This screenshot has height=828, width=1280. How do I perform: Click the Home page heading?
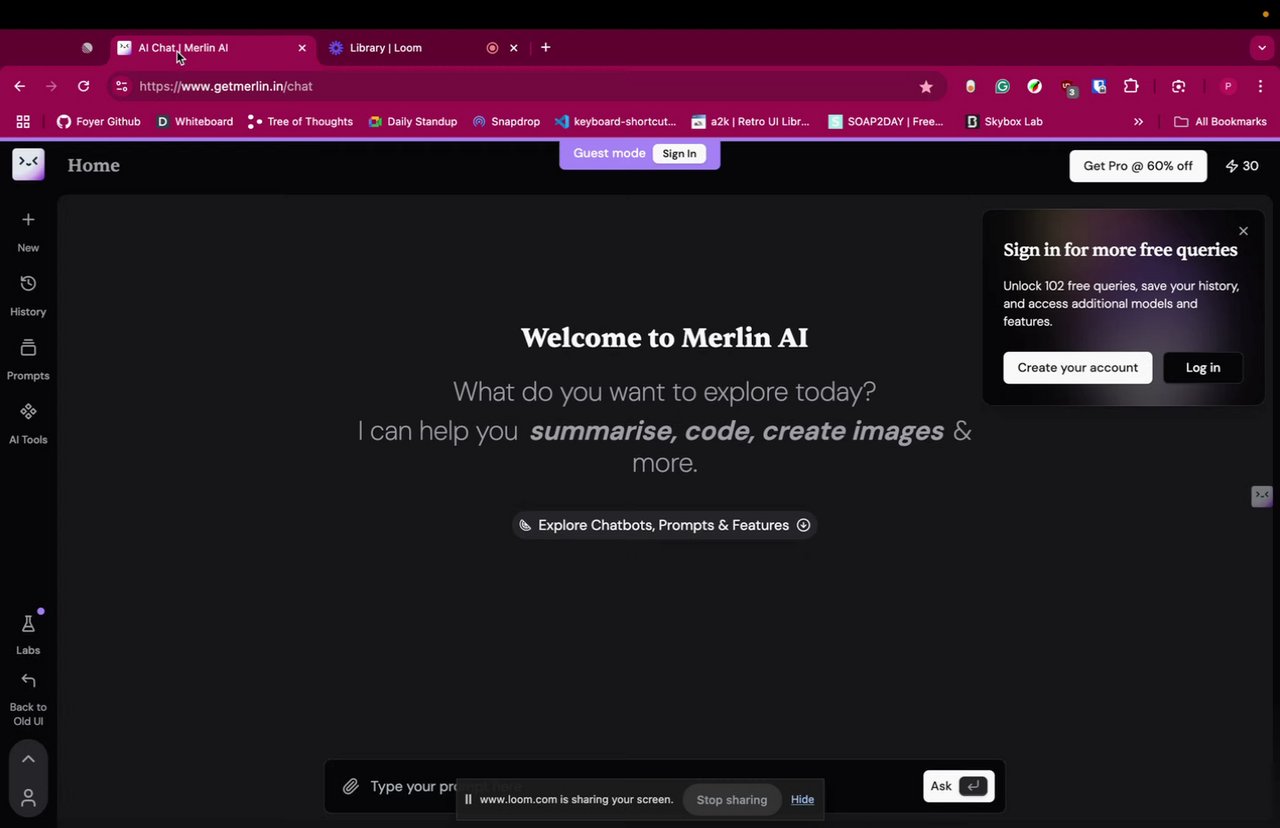[94, 166]
